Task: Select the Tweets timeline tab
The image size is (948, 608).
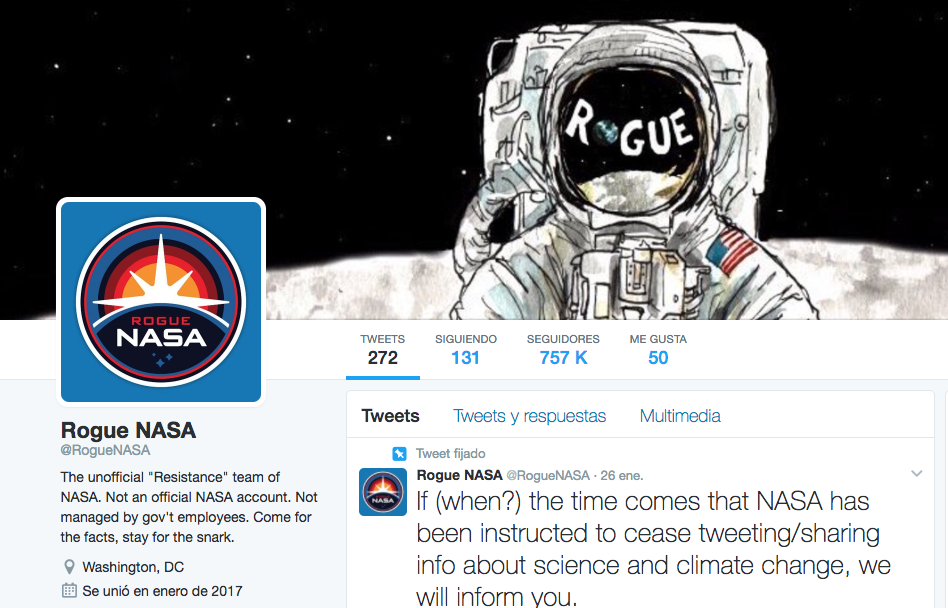Action: point(391,416)
